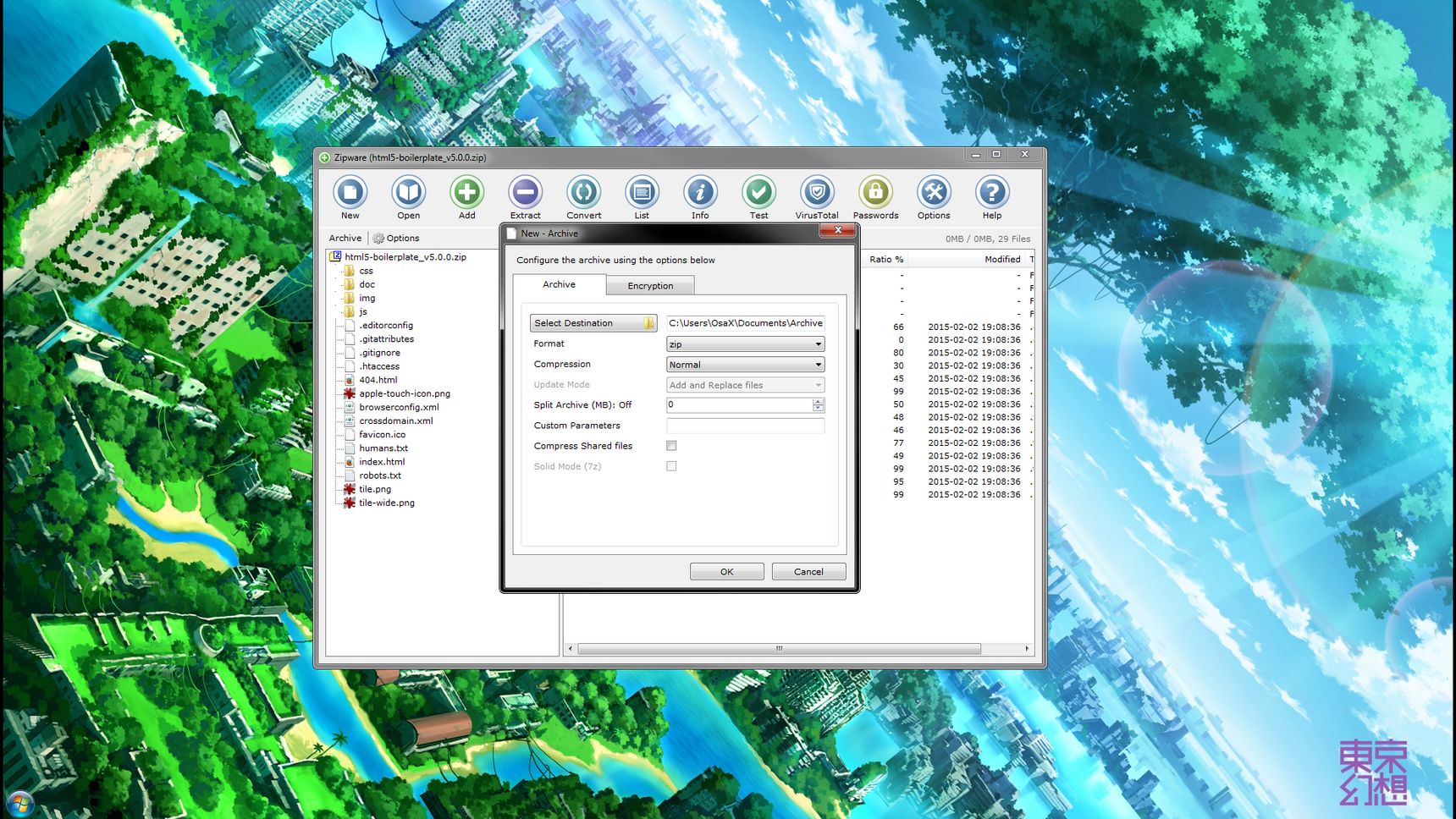Click the Test archive toolbar icon
The height and width of the screenshot is (819, 1456).
tap(758, 192)
